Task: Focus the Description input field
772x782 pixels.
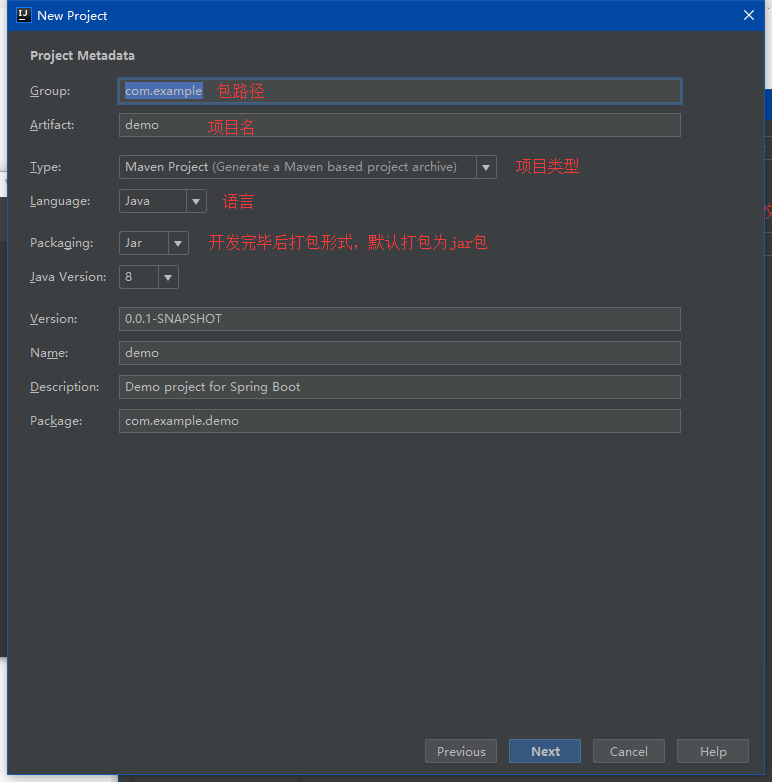Action: click(399, 387)
